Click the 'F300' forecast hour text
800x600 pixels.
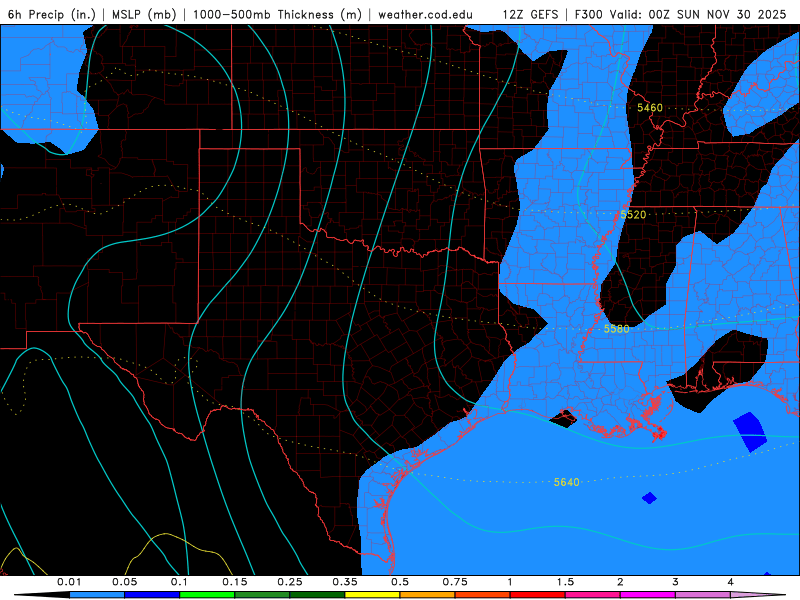589,14
